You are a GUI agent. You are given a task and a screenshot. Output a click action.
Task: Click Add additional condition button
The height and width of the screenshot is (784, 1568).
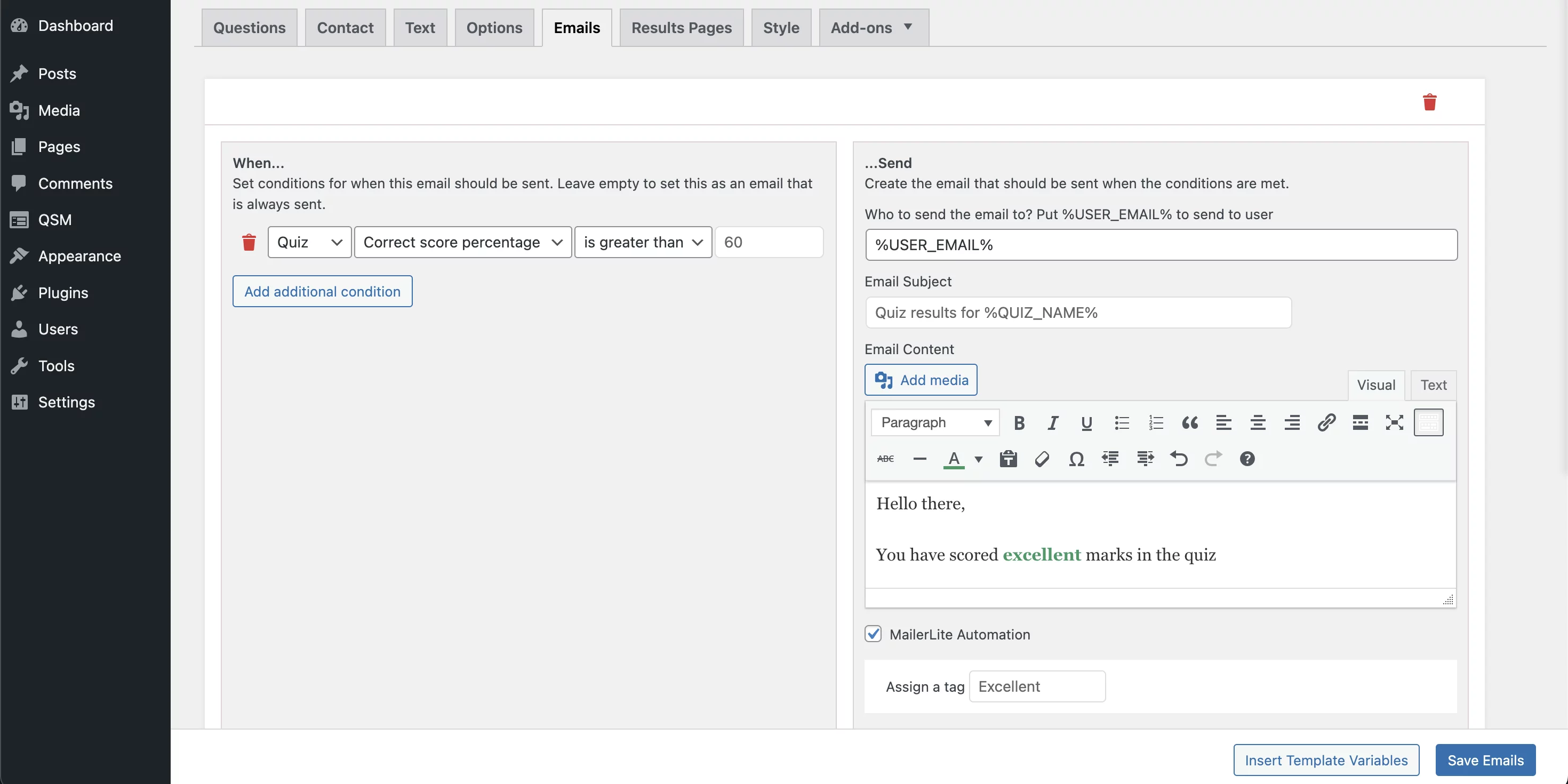tap(323, 292)
